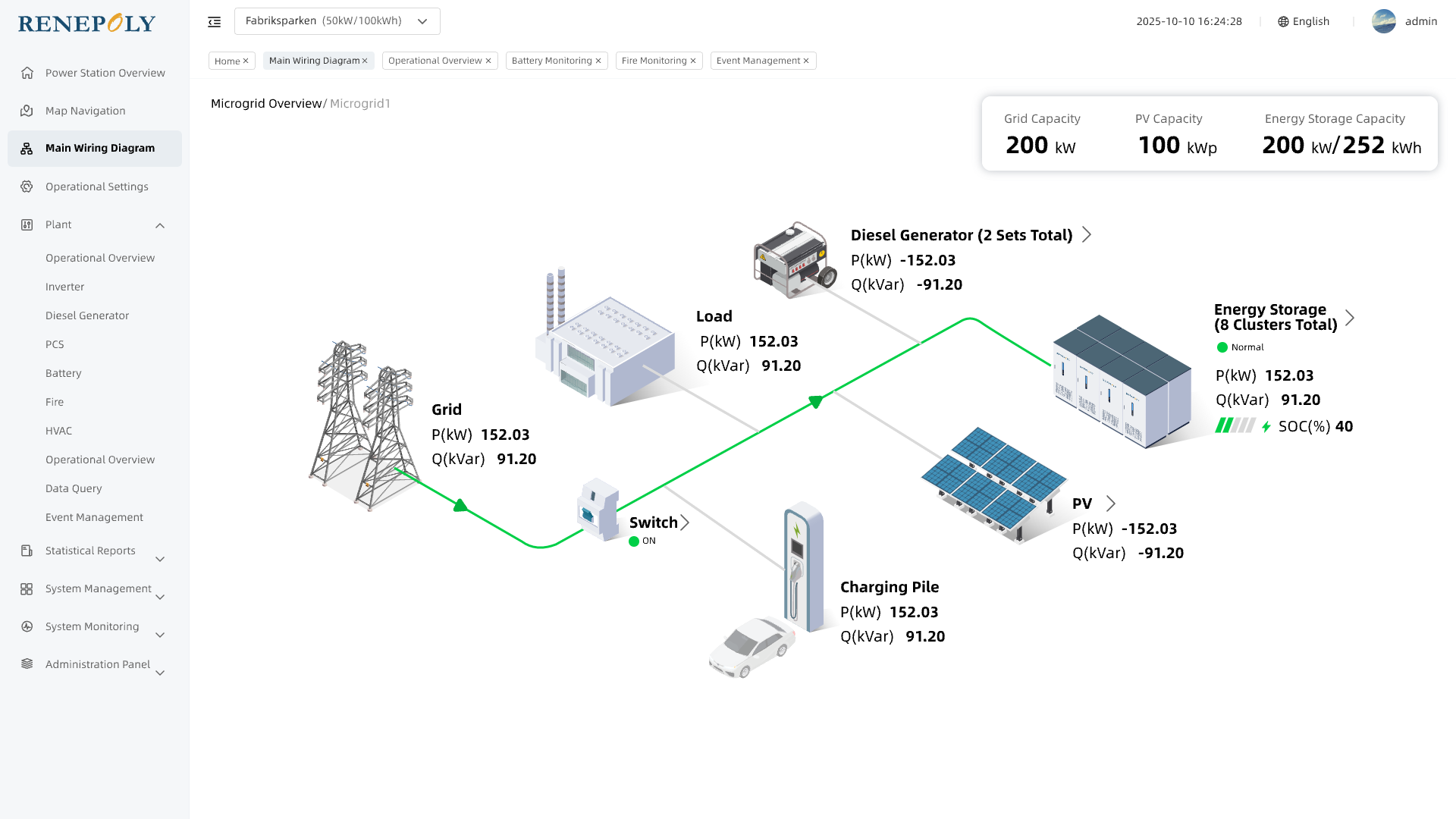1456x819 pixels.
Task: Click the diesel generator equipment icon
Action: [x=794, y=260]
